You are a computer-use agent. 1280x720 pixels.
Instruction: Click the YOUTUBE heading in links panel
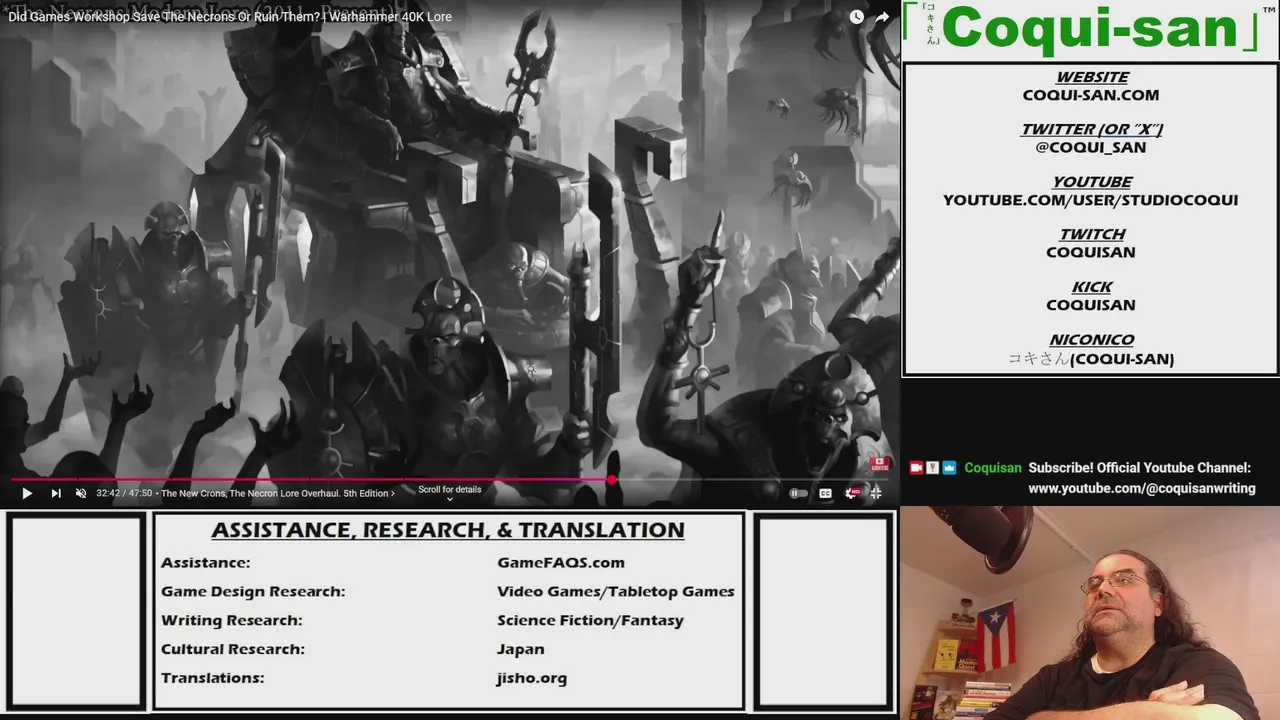(1092, 182)
